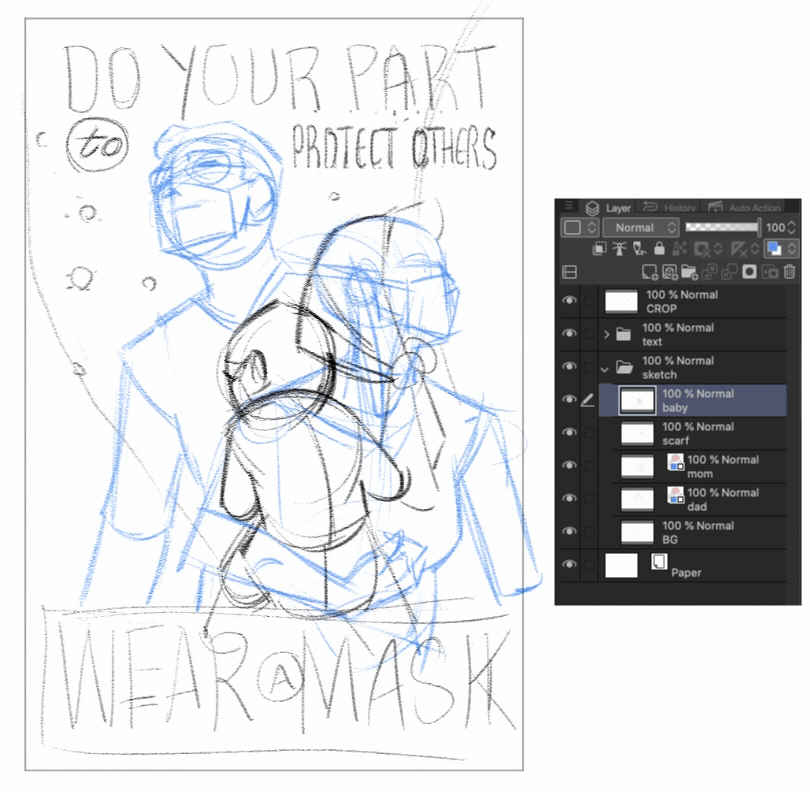Tick the checkbox beside BG layer
Screen dimensions: 810x792
pos(589,532)
